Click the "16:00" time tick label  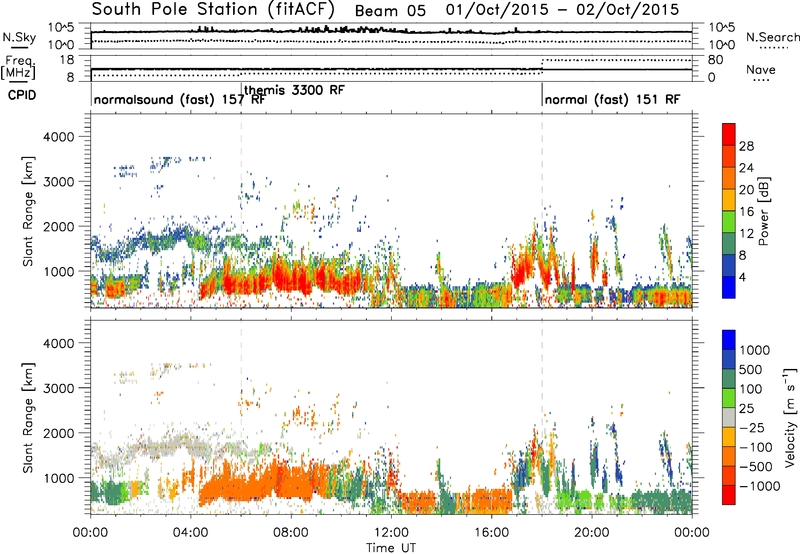(491, 533)
